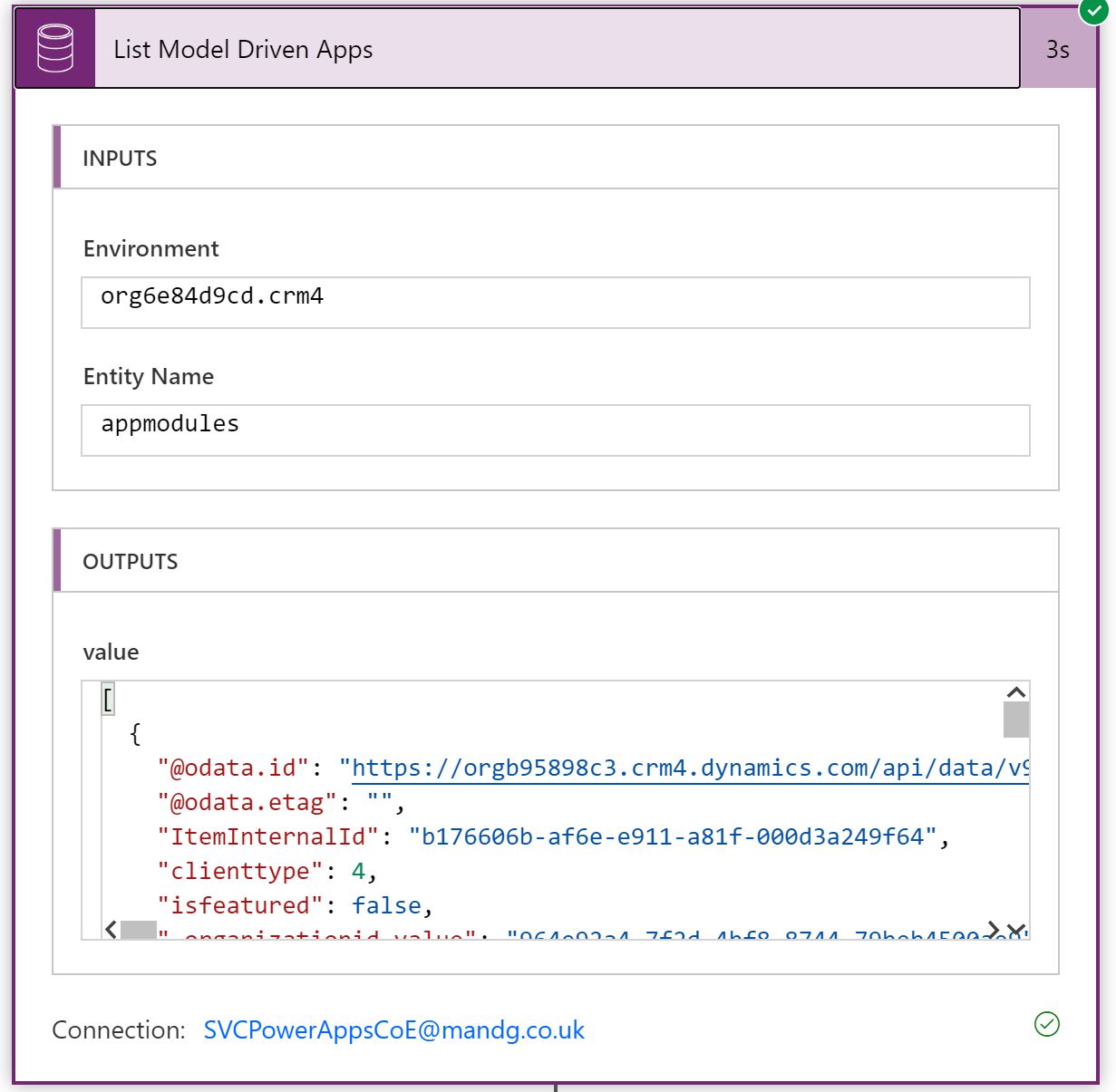Collapse the OUTPUTS section
The height and width of the screenshot is (1092, 1116).
point(131,561)
